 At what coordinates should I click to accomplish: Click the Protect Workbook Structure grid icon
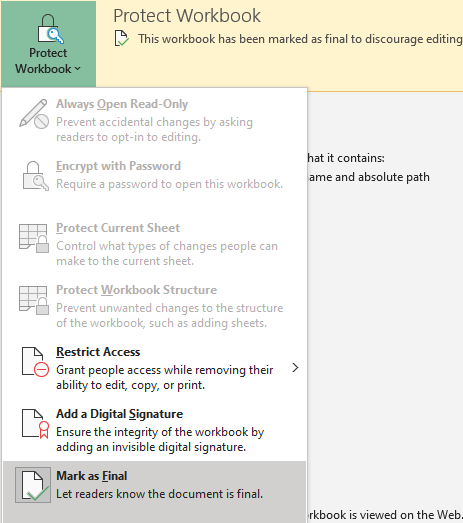(34, 300)
